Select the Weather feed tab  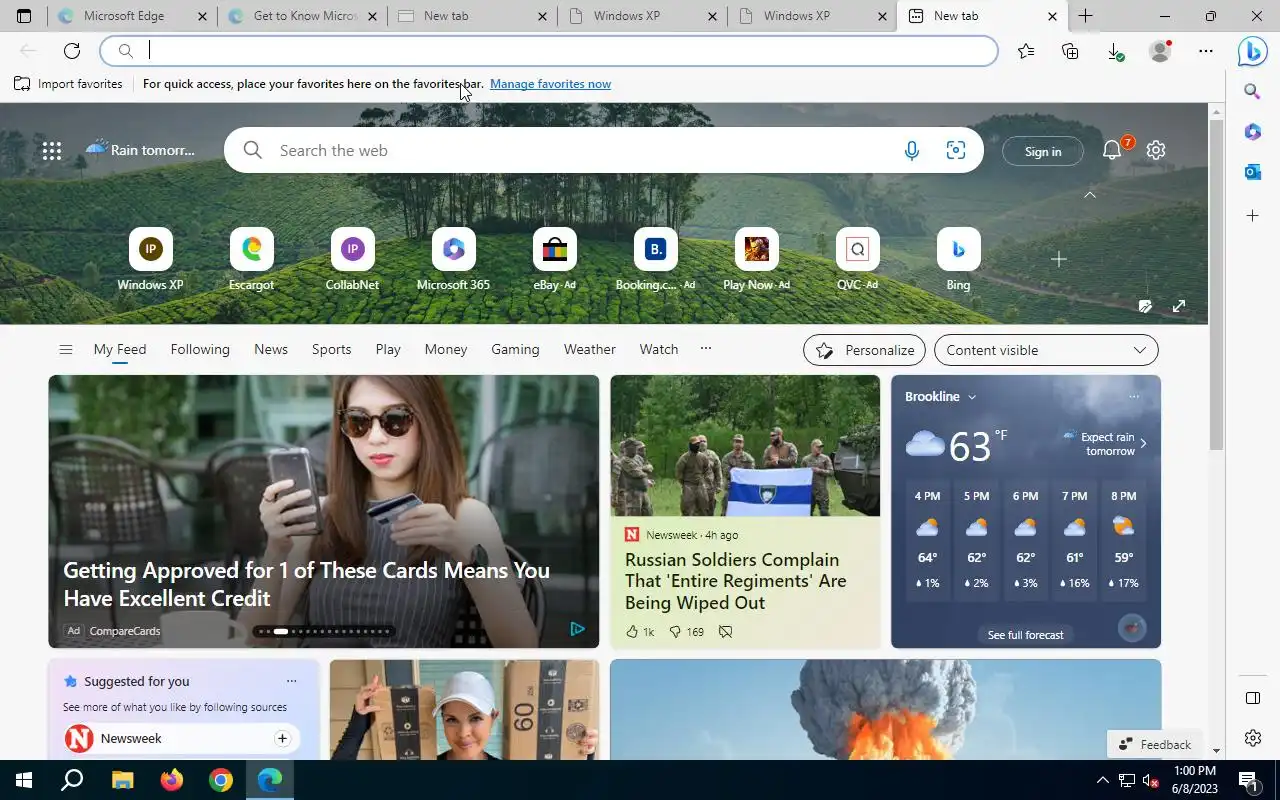pos(589,349)
